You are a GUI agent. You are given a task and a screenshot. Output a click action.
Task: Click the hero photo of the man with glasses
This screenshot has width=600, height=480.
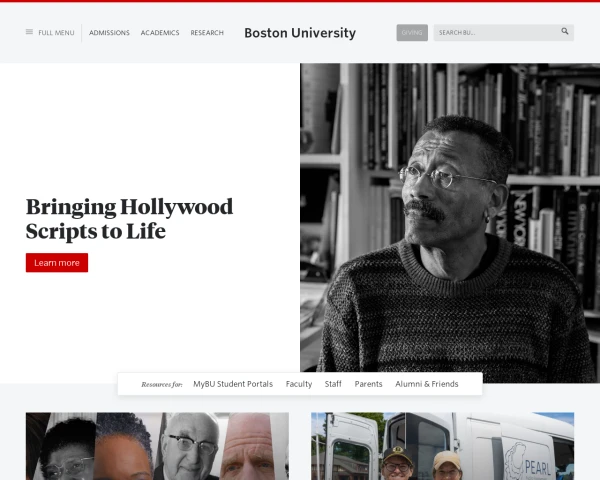click(449, 222)
